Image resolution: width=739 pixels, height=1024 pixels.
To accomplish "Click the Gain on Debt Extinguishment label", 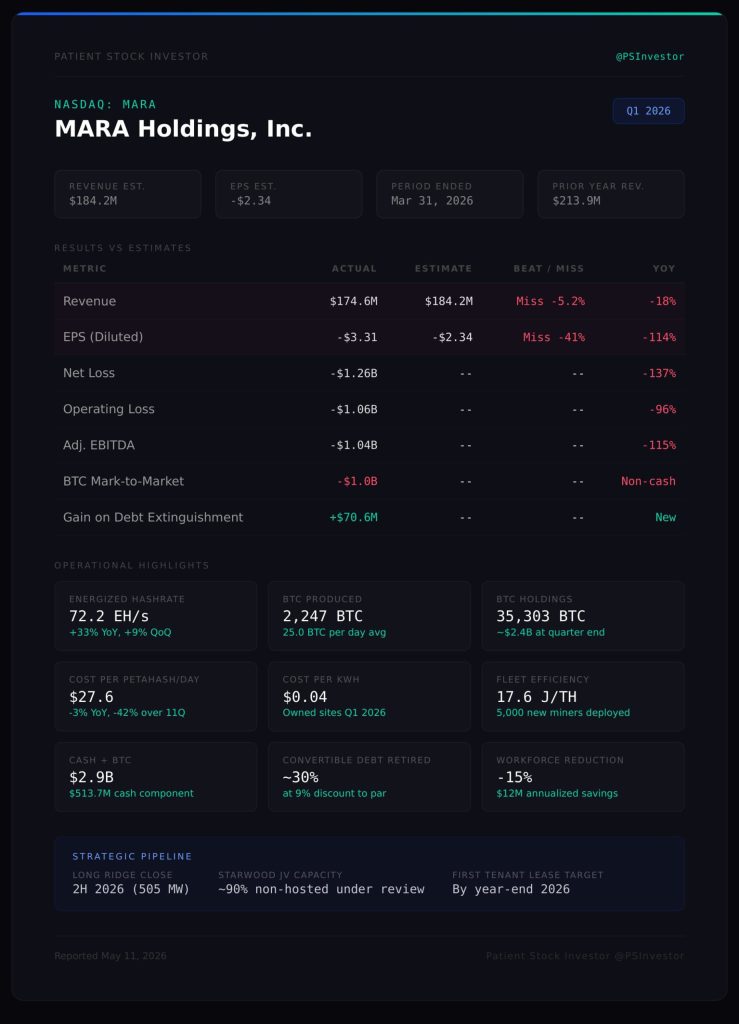I will [x=153, y=517].
